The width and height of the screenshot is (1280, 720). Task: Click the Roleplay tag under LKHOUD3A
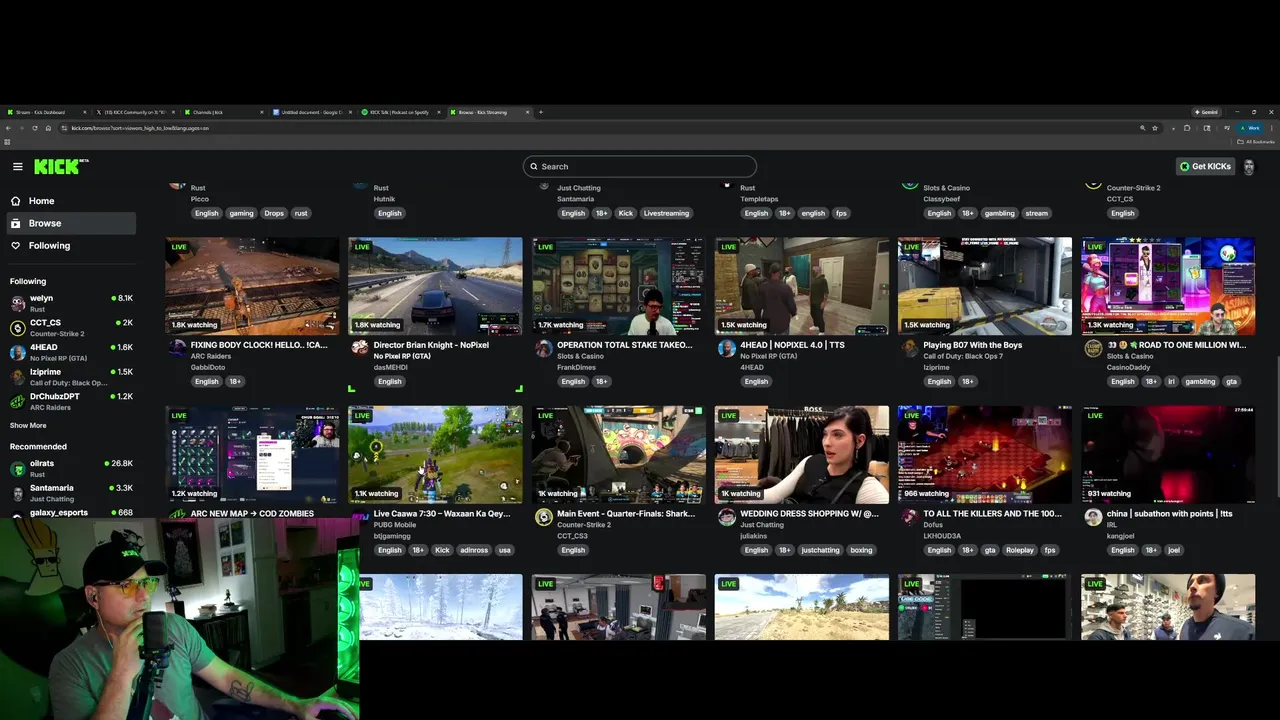(1020, 550)
